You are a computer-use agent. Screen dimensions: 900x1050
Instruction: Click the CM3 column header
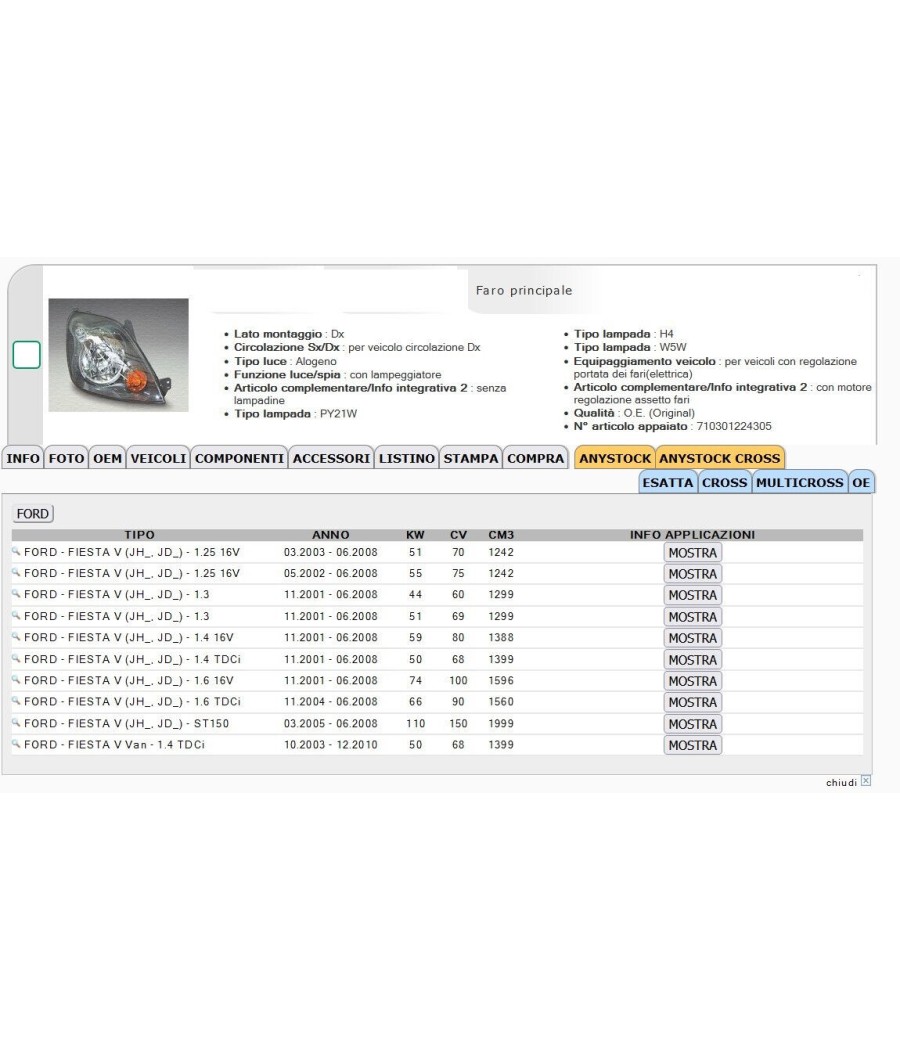click(501, 534)
